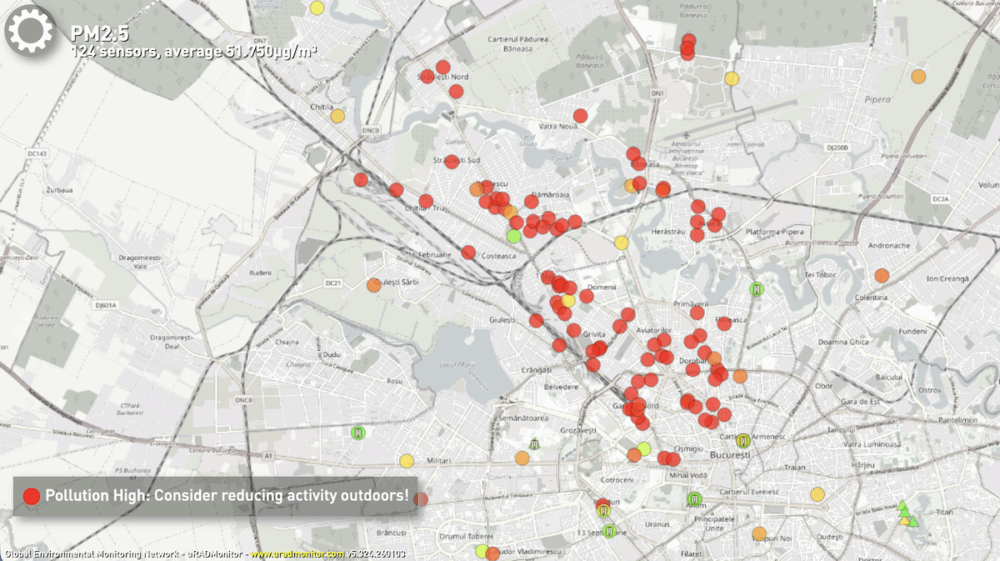
Task: Select the green sensor icon near Grozăvești
Action: 536,444
